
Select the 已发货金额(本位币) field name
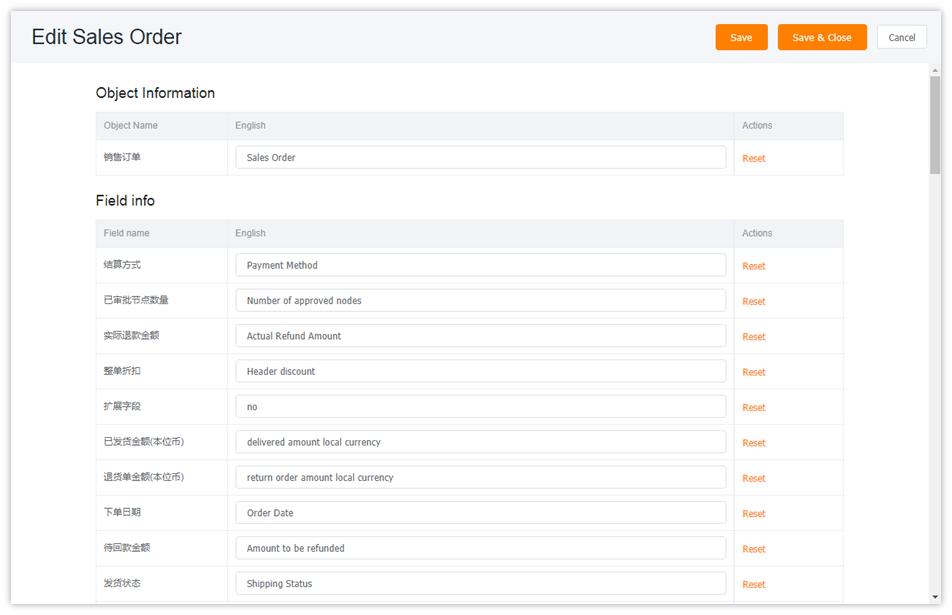click(x=144, y=441)
